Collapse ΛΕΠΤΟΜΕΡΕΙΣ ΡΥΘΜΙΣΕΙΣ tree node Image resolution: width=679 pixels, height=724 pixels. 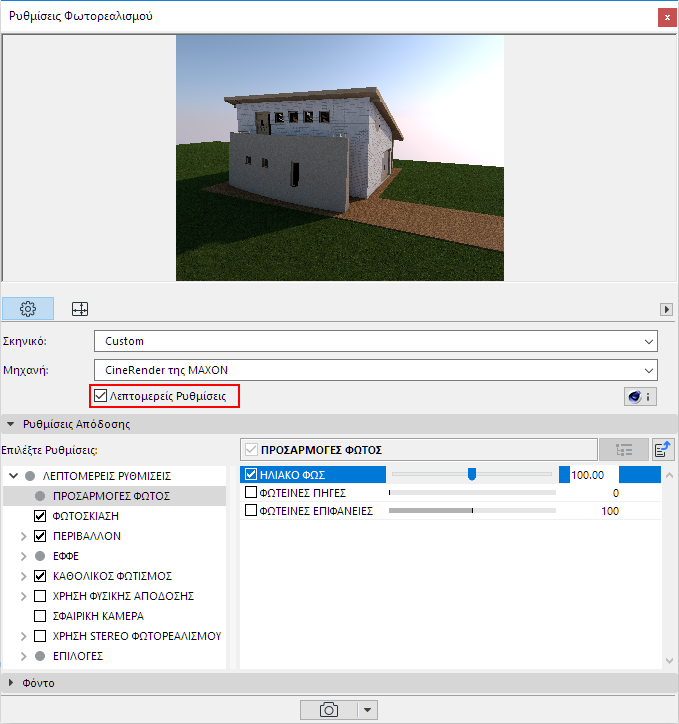(x=13, y=476)
